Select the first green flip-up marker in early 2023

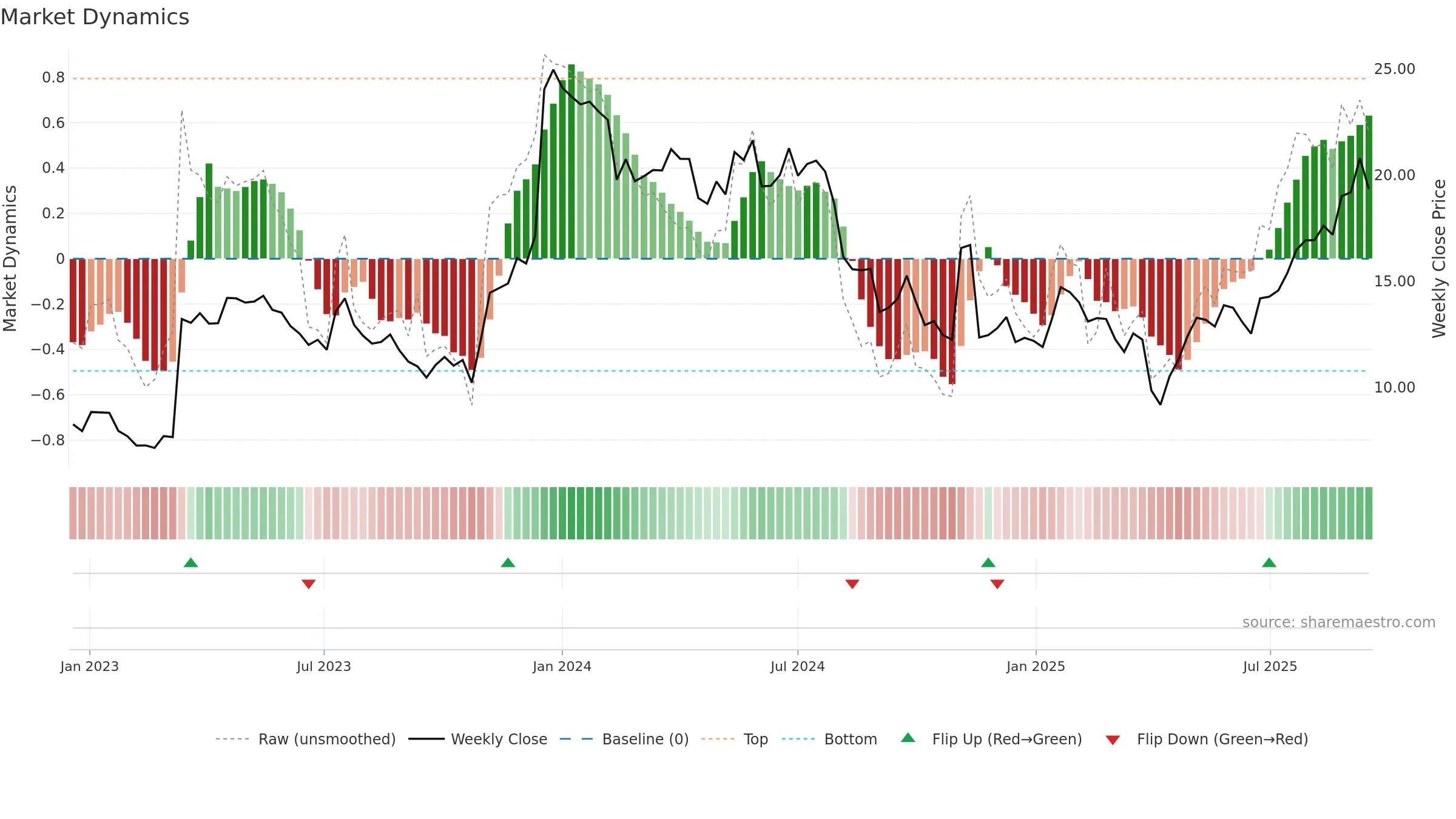190,562
